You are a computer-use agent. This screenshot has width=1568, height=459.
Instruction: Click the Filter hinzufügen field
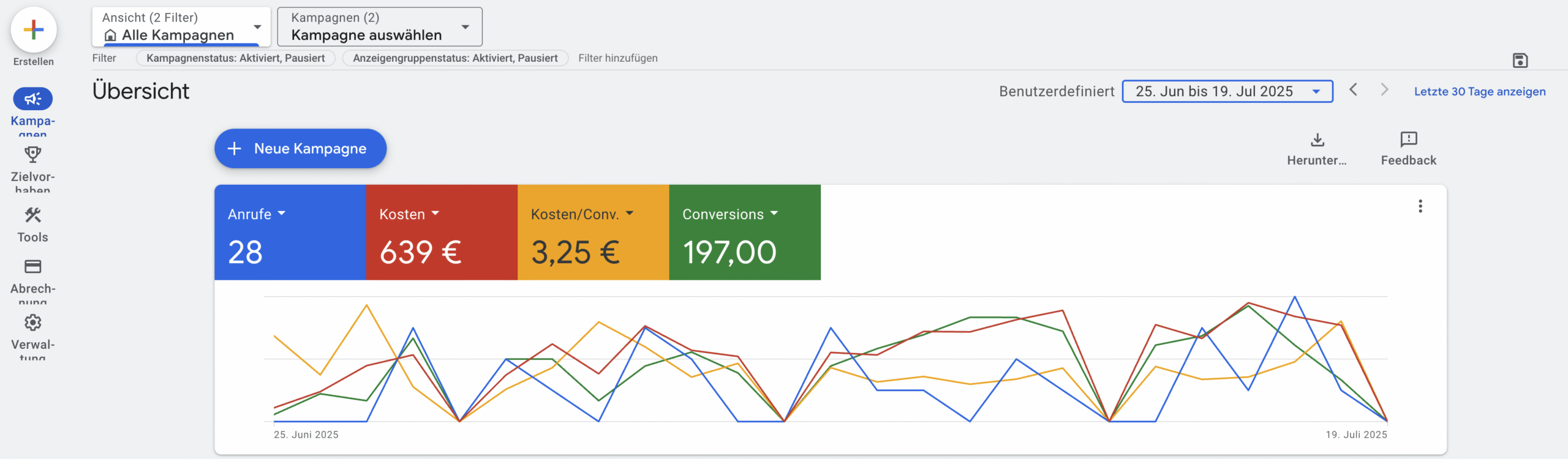(618, 58)
